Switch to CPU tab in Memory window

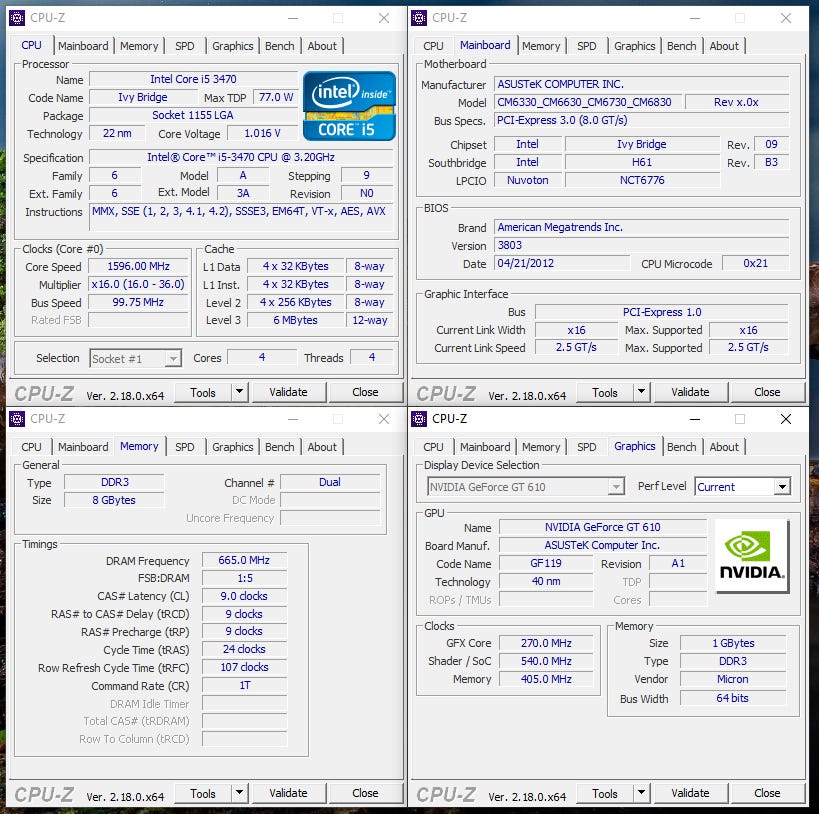(x=31, y=447)
